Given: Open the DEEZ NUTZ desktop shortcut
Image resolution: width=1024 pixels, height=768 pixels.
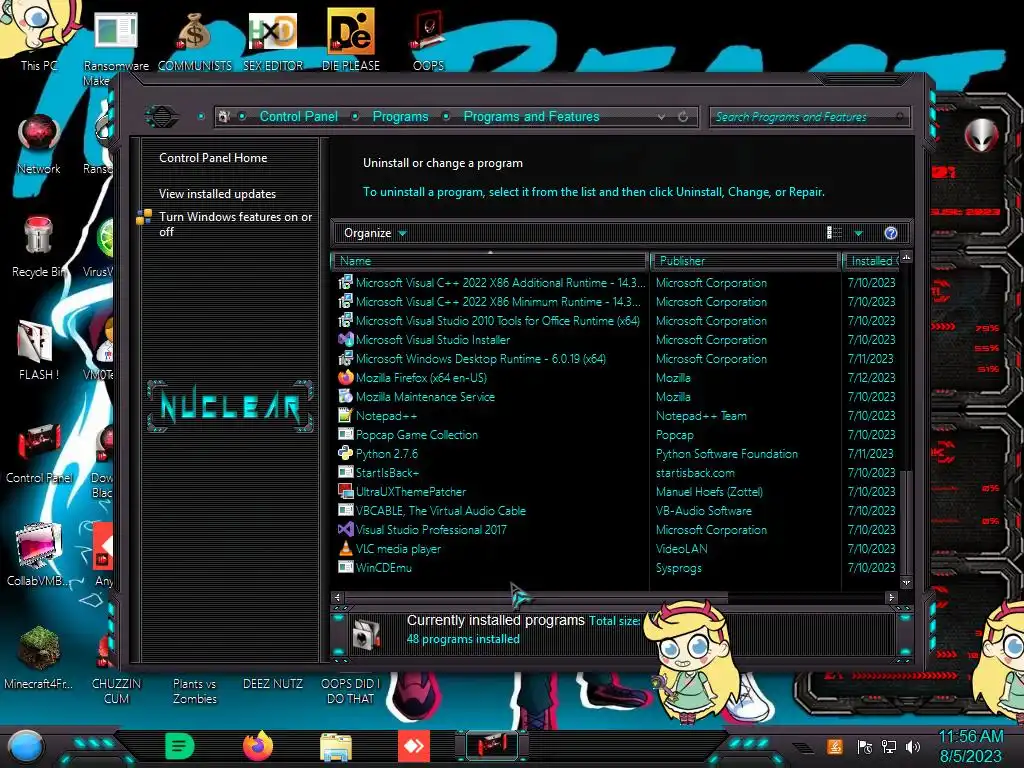Looking at the screenshot, I should 273,684.
